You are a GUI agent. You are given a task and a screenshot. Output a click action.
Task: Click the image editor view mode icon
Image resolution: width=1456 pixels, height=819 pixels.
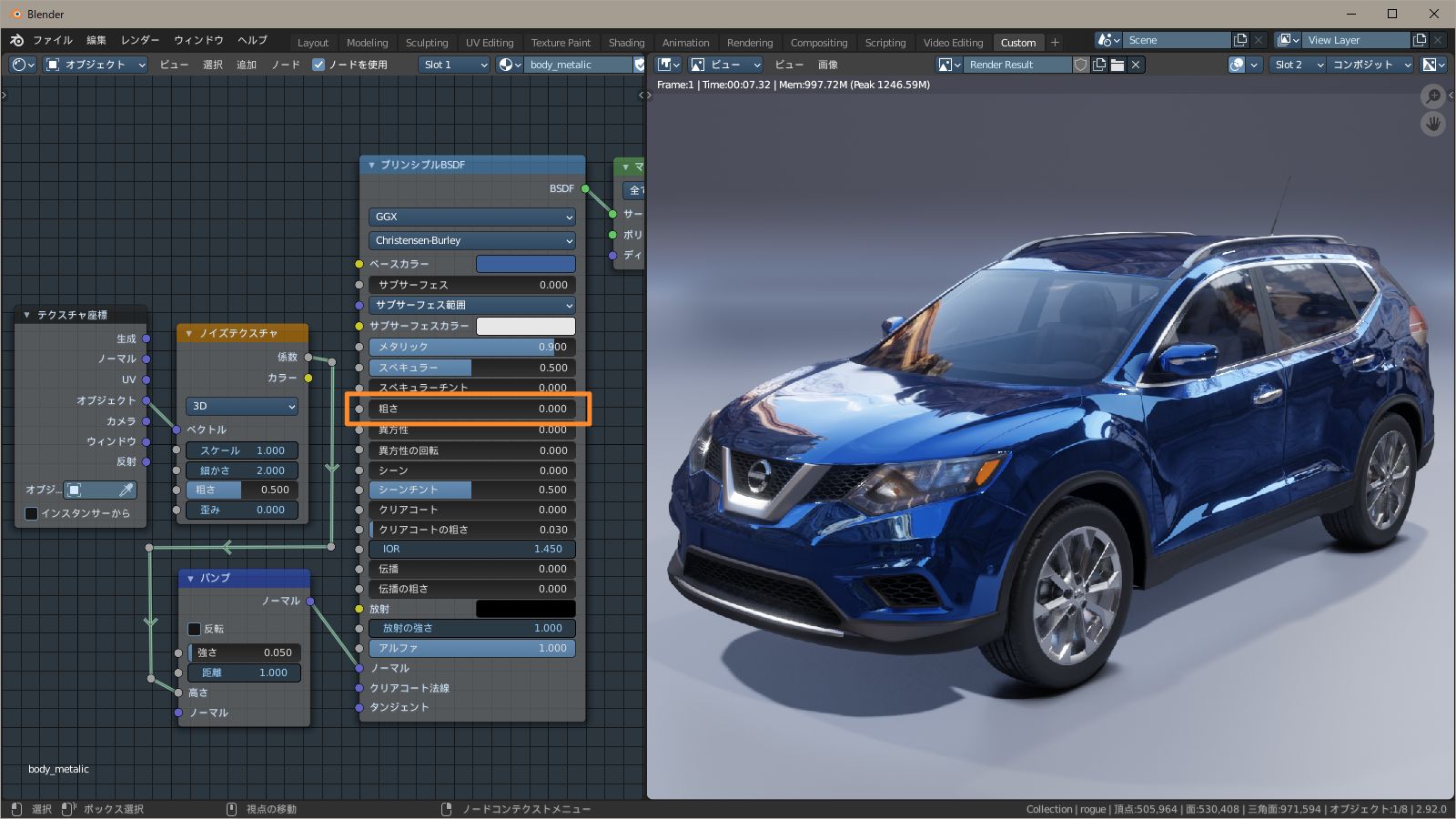(x=698, y=65)
